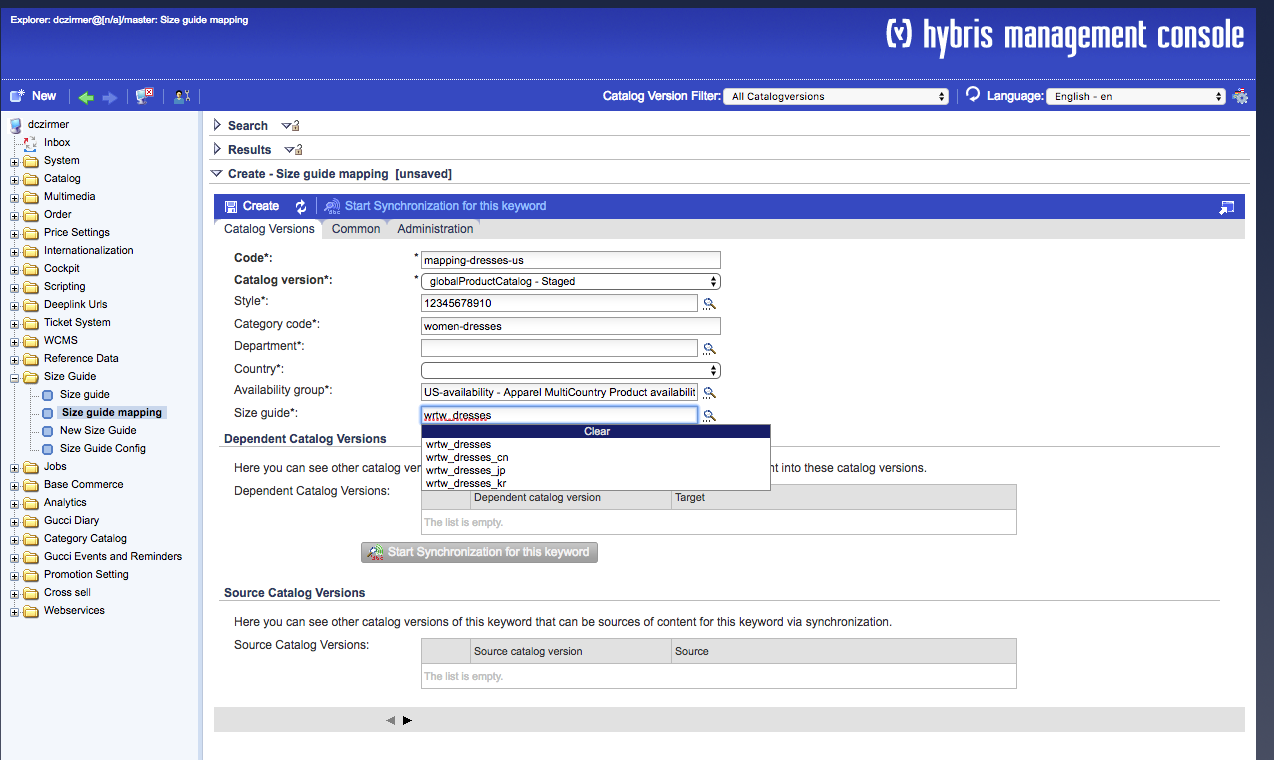Click Clear in the suggestion popup
The width and height of the screenshot is (1274, 760).
(x=596, y=431)
